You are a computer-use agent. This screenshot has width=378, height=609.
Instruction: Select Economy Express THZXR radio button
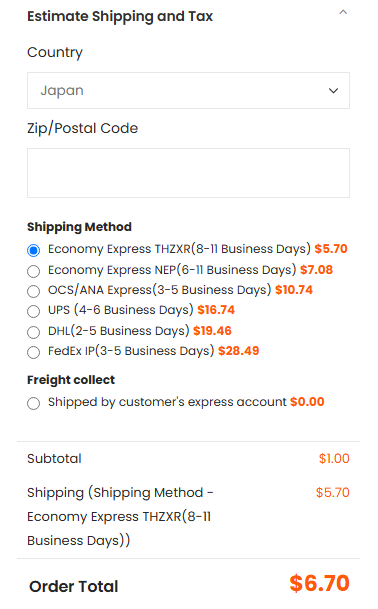[x=33, y=250]
